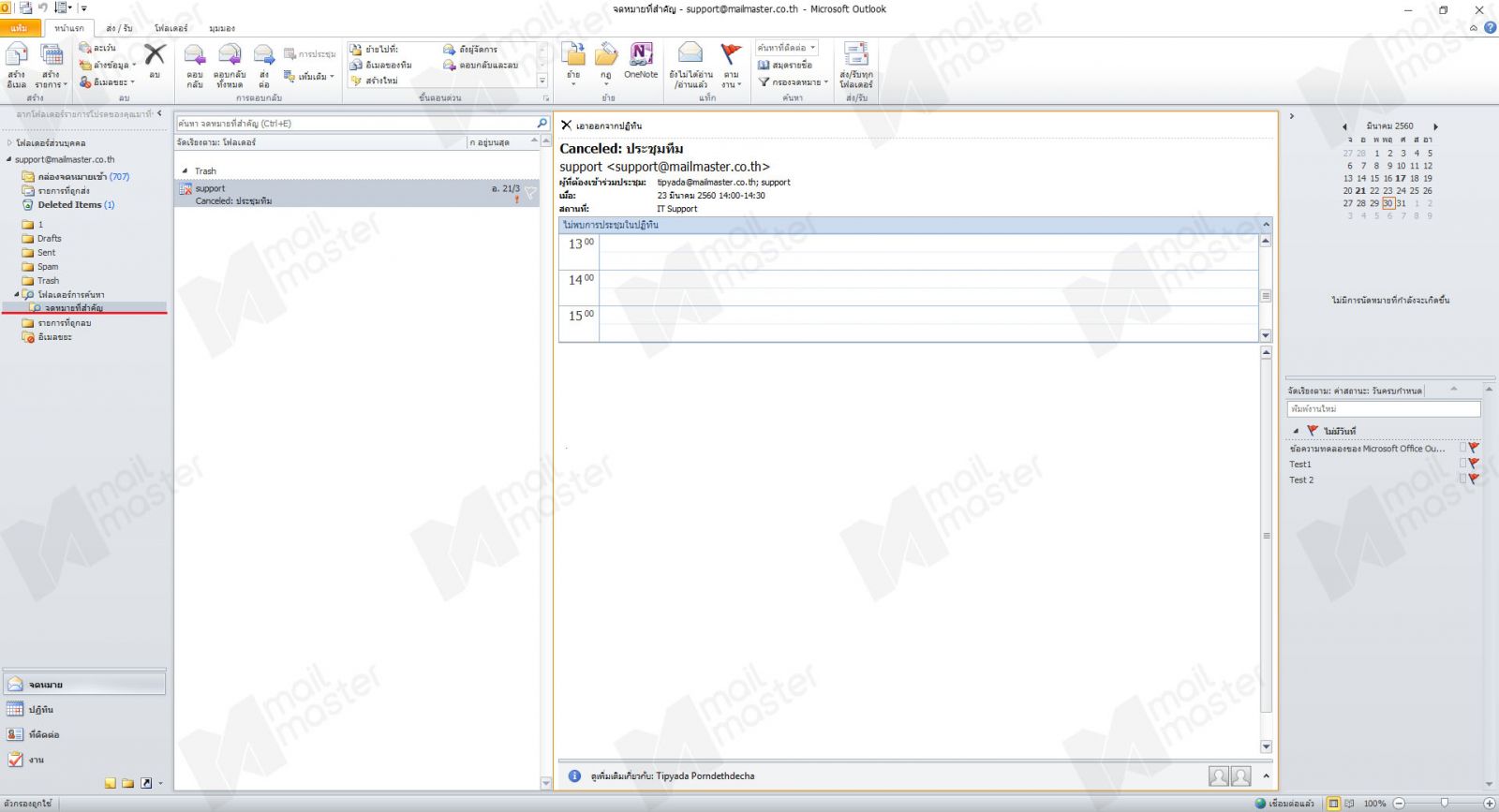Toggle the red flag for task Test1
Image resolution: width=1499 pixels, height=812 pixels.
[1474, 464]
